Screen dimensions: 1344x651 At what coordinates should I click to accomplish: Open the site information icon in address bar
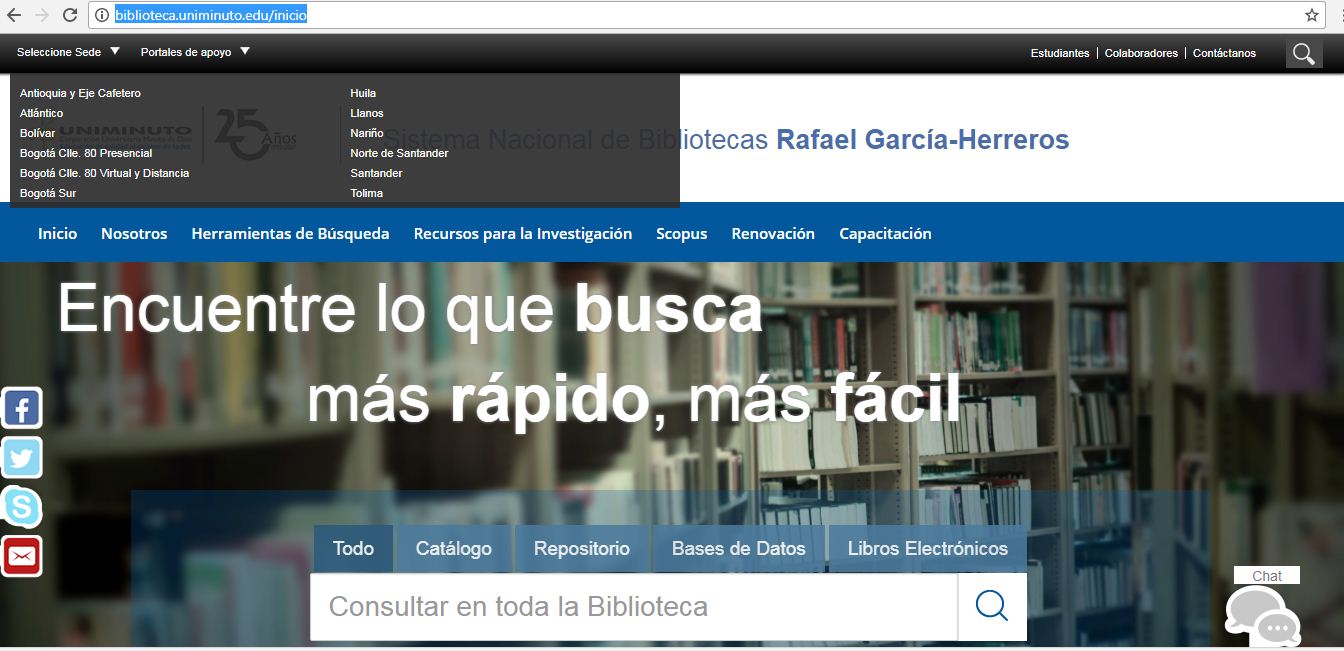click(x=101, y=15)
